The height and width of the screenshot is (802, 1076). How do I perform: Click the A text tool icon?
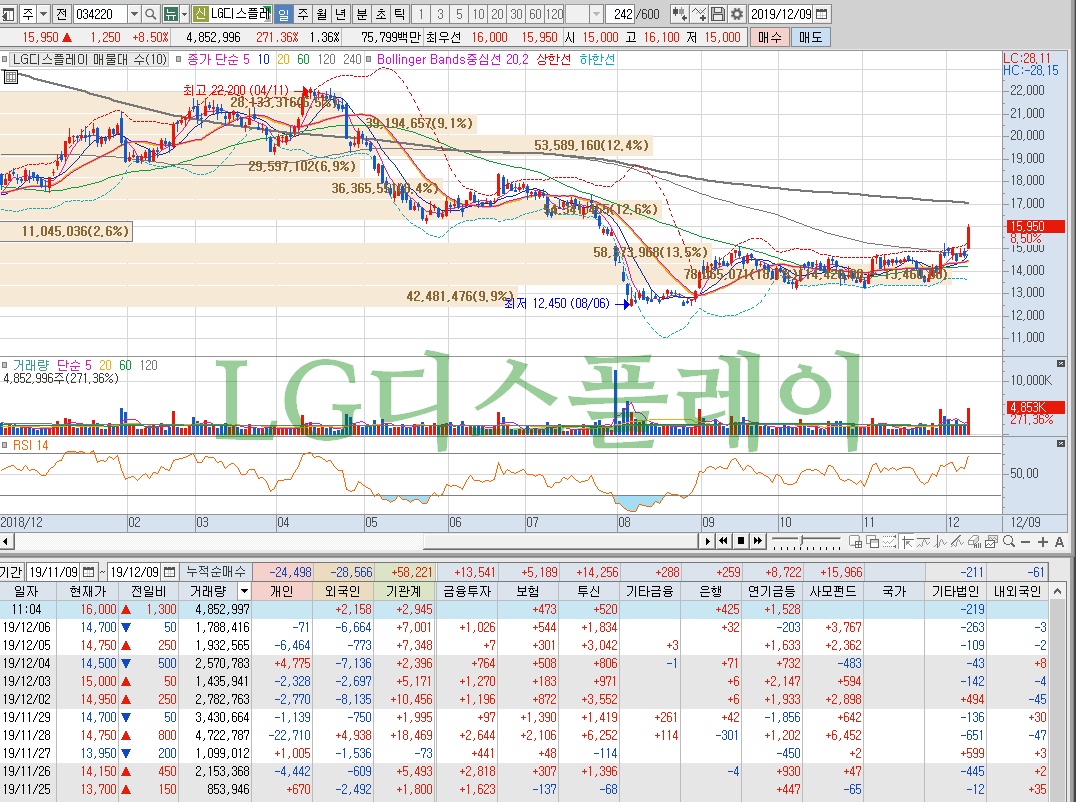coord(1060,542)
